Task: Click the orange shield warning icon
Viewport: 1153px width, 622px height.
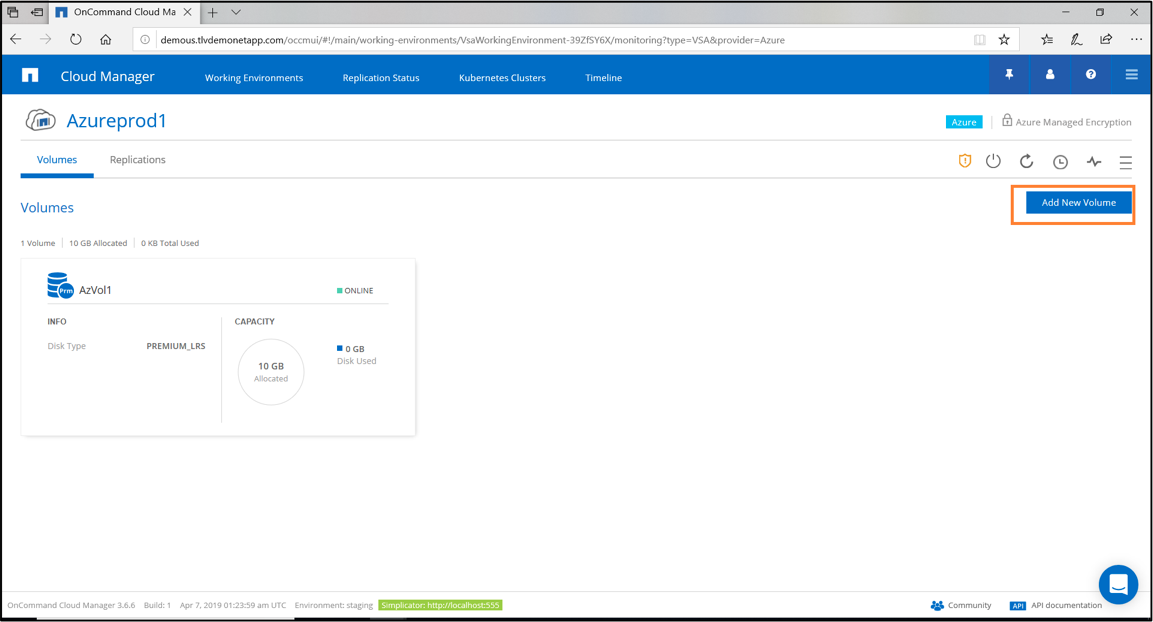Action: 964,161
